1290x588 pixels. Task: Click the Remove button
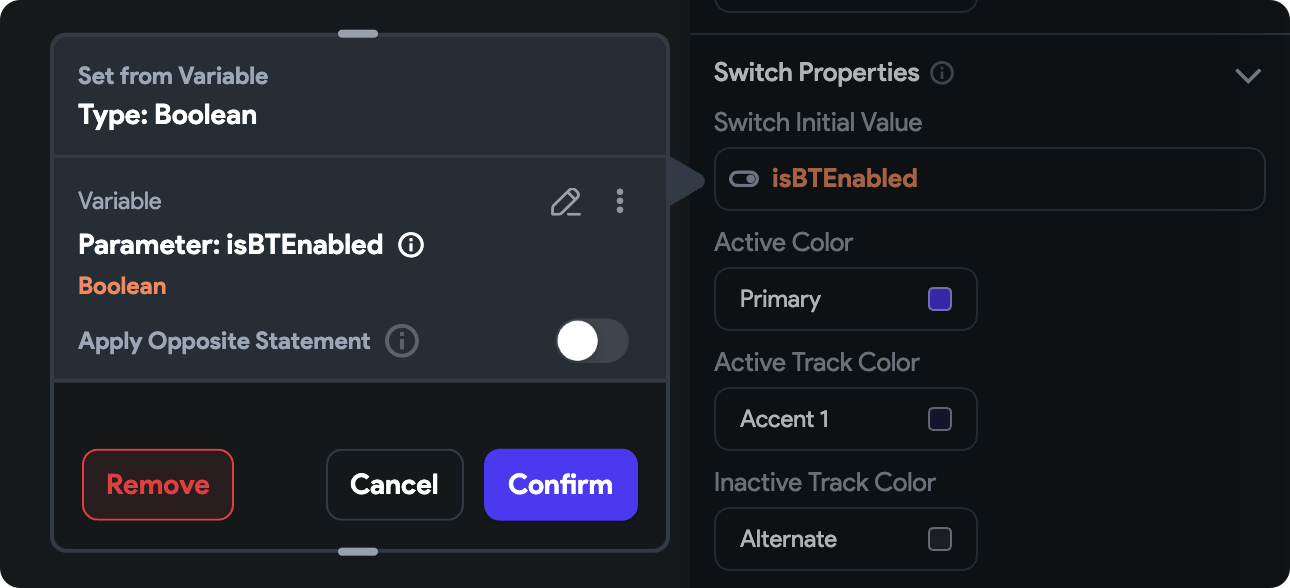tap(158, 485)
